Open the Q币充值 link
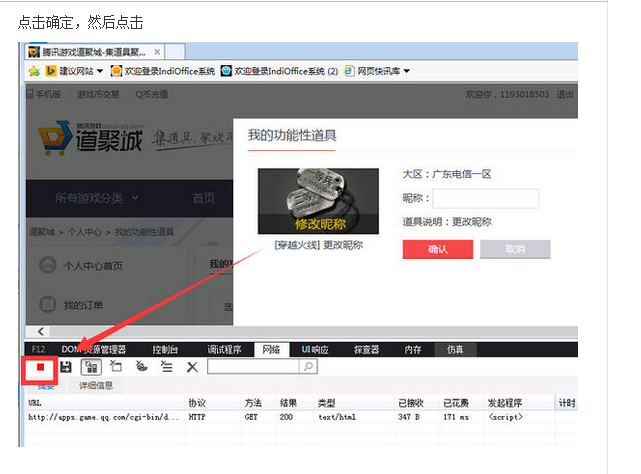This screenshot has width=641, height=474. tap(152, 94)
